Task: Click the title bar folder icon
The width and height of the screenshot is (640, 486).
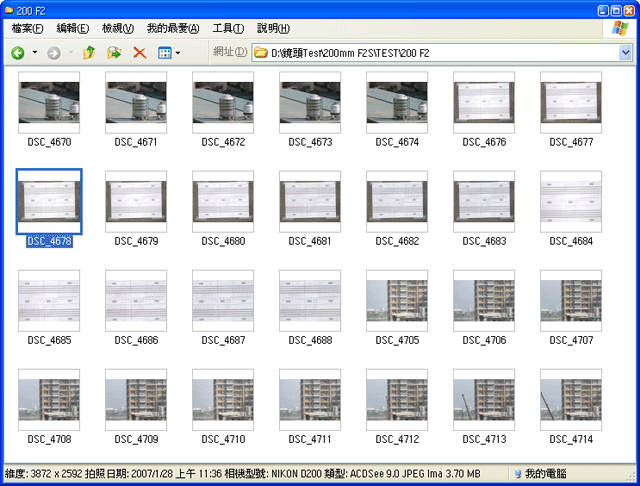Action: point(9,10)
